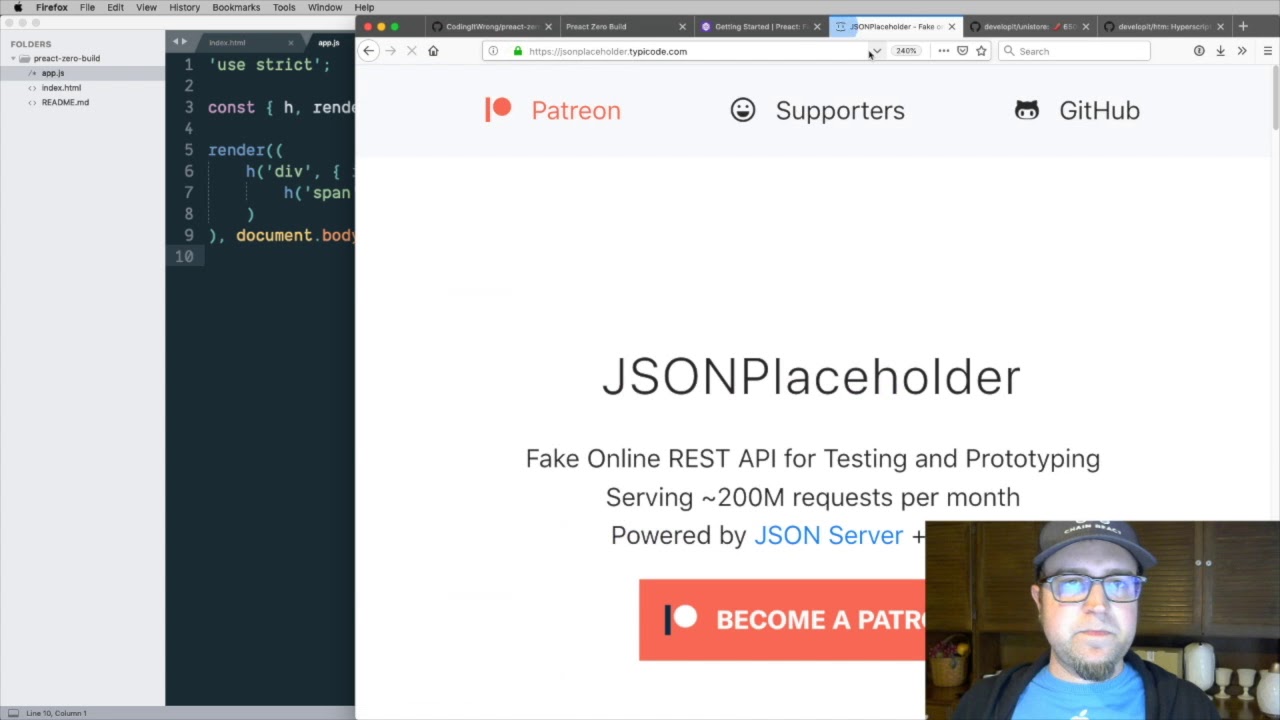Open a new tab with plus button
The height and width of the screenshot is (720, 1280).
(x=1243, y=27)
